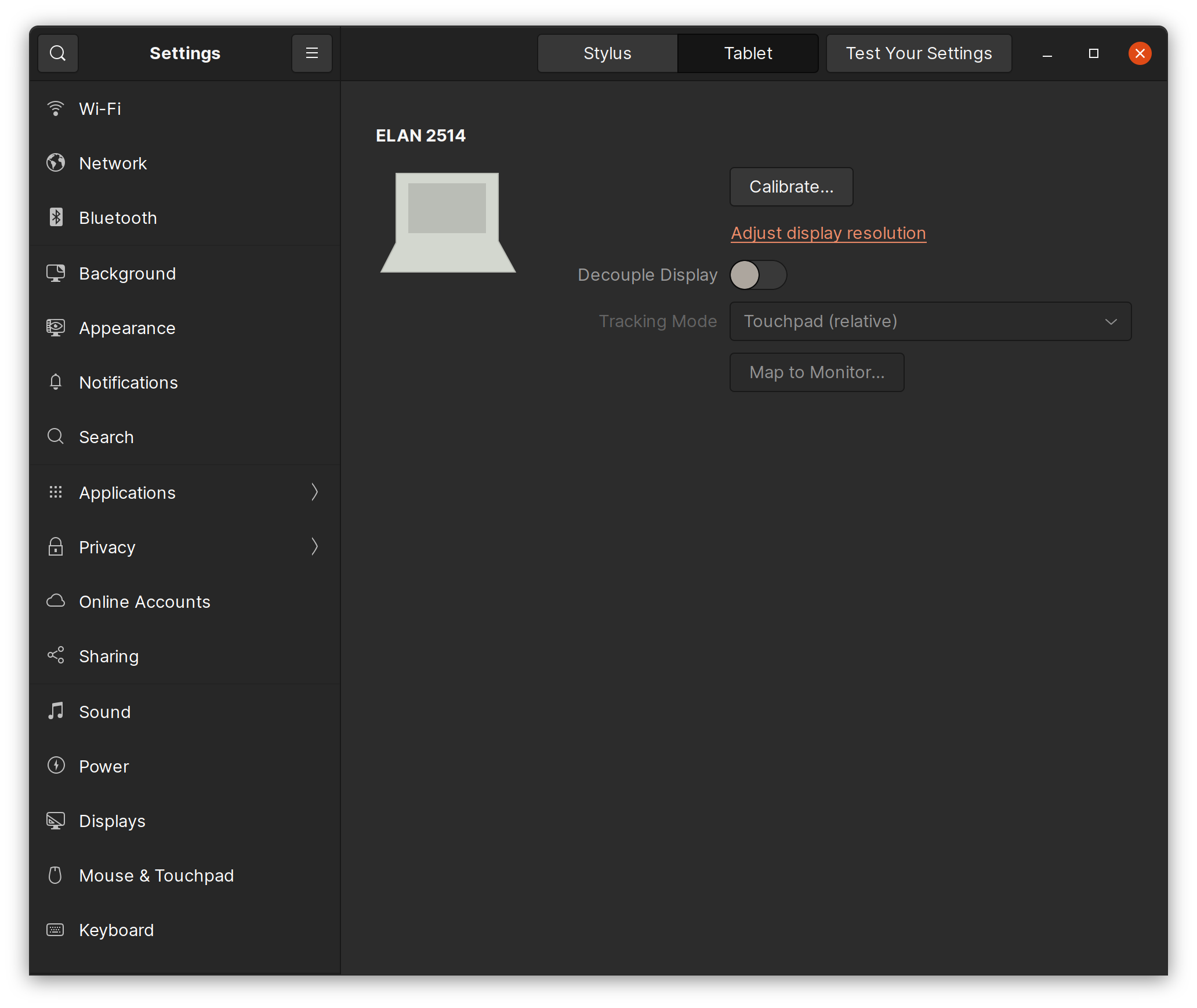The width and height of the screenshot is (1197, 1008).
Task: Click the Sound music-note icon
Action: coord(56,712)
